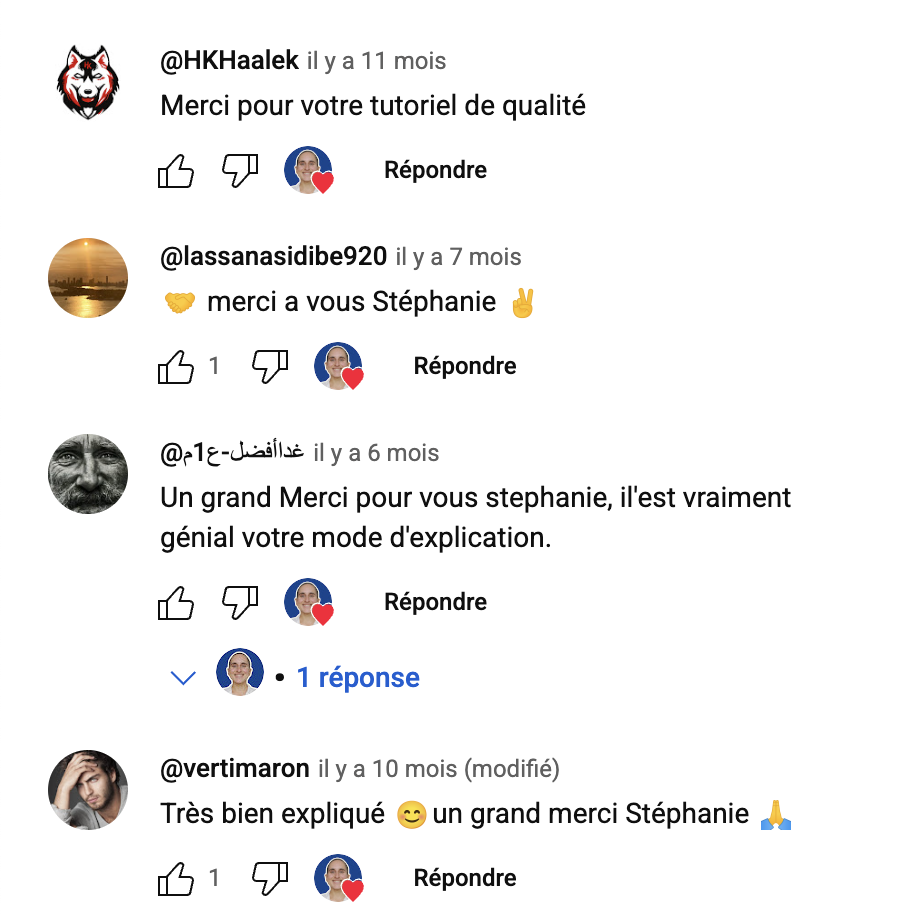Like the @lassanasidibe920 comment
Image resolution: width=906 pixels, height=918 pixels.
point(176,366)
